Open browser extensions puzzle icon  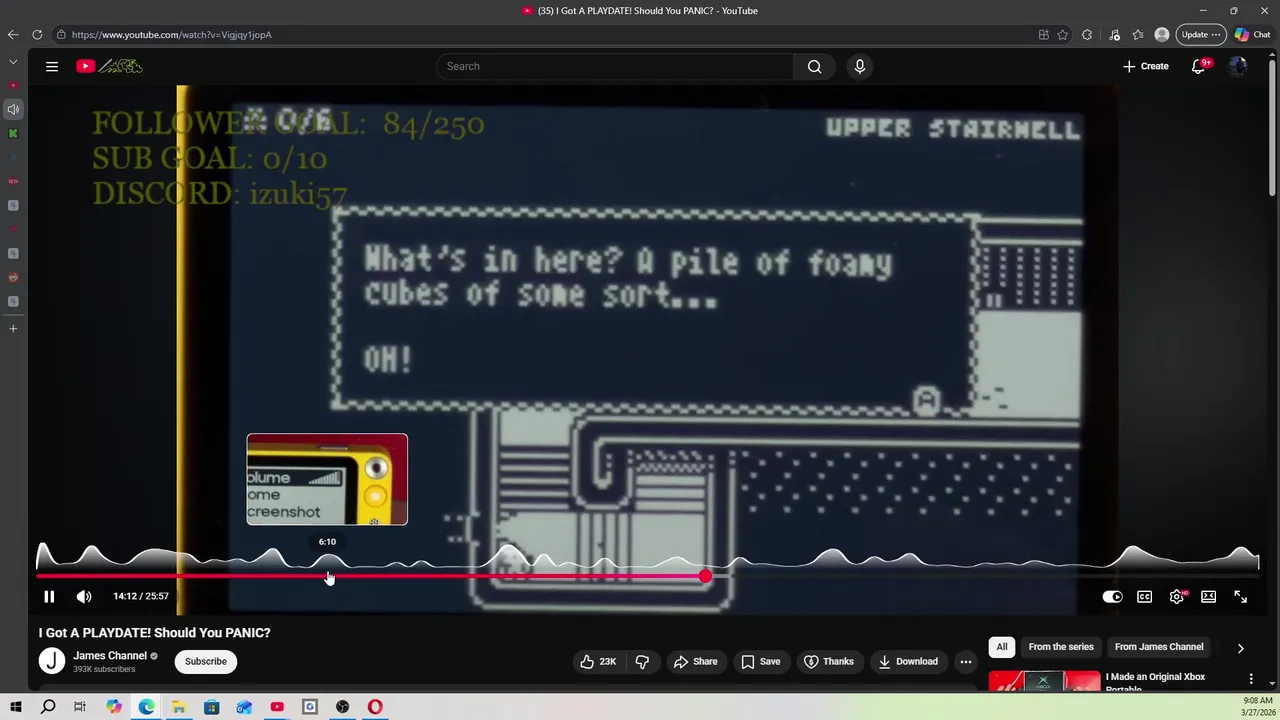(x=1087, y=35)
